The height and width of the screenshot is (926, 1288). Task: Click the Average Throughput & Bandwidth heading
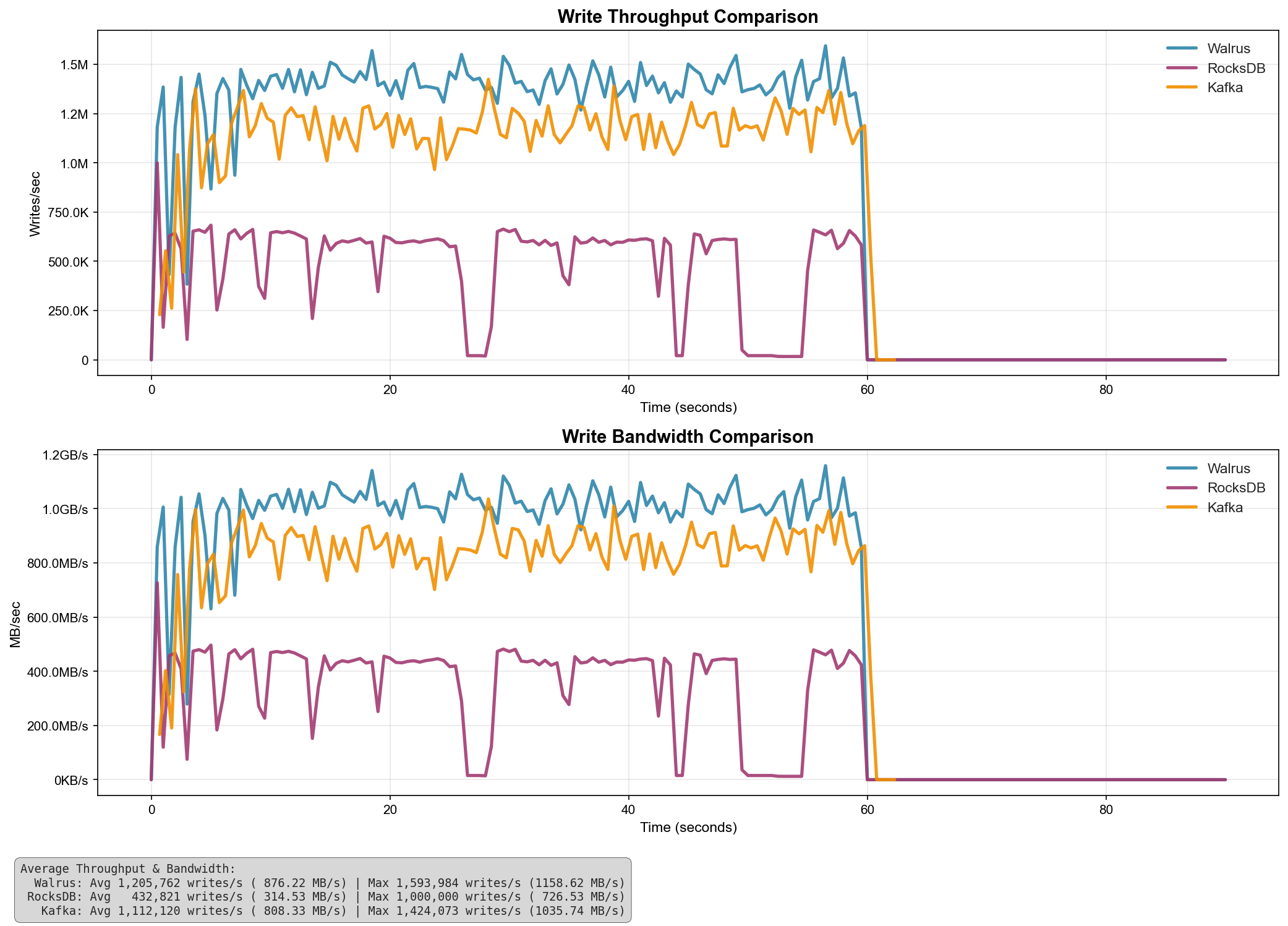[128, 869]
